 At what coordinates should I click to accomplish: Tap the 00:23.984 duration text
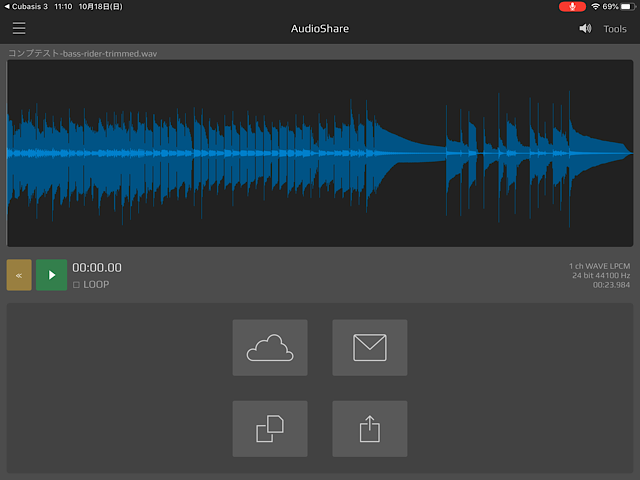click(611, 285)
